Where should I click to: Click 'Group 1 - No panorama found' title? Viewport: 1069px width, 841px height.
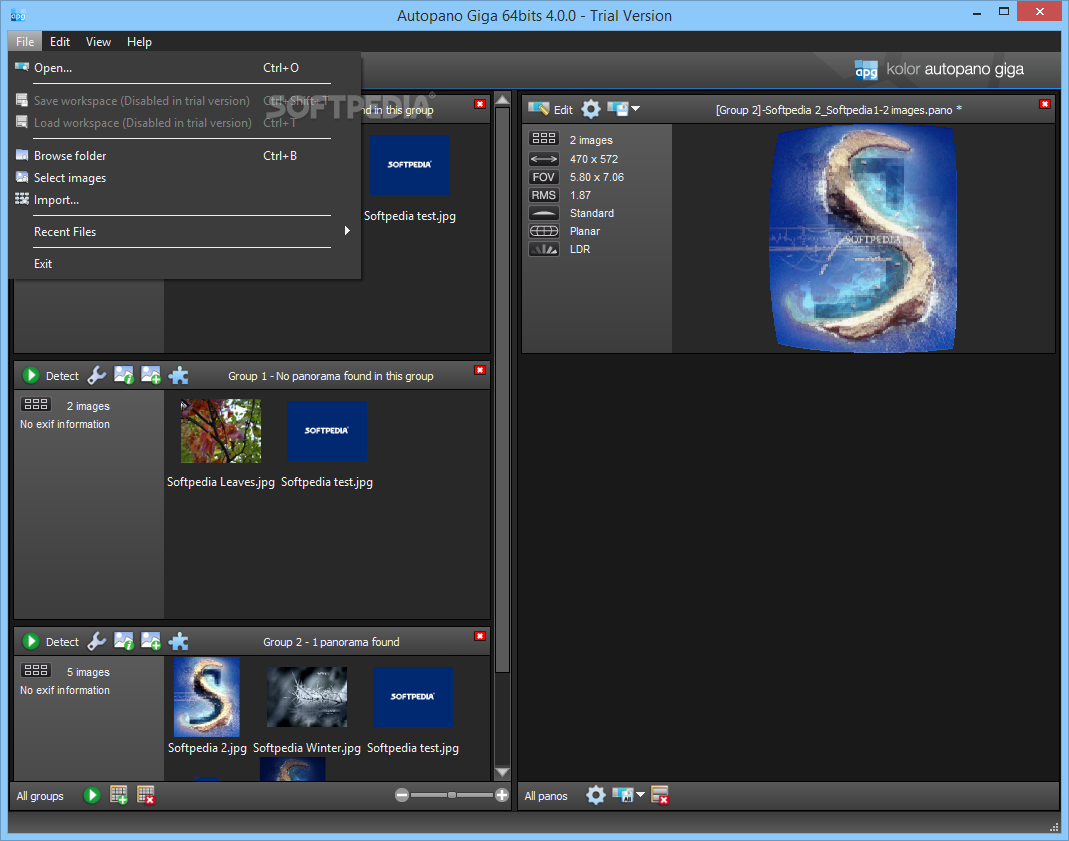331,376
